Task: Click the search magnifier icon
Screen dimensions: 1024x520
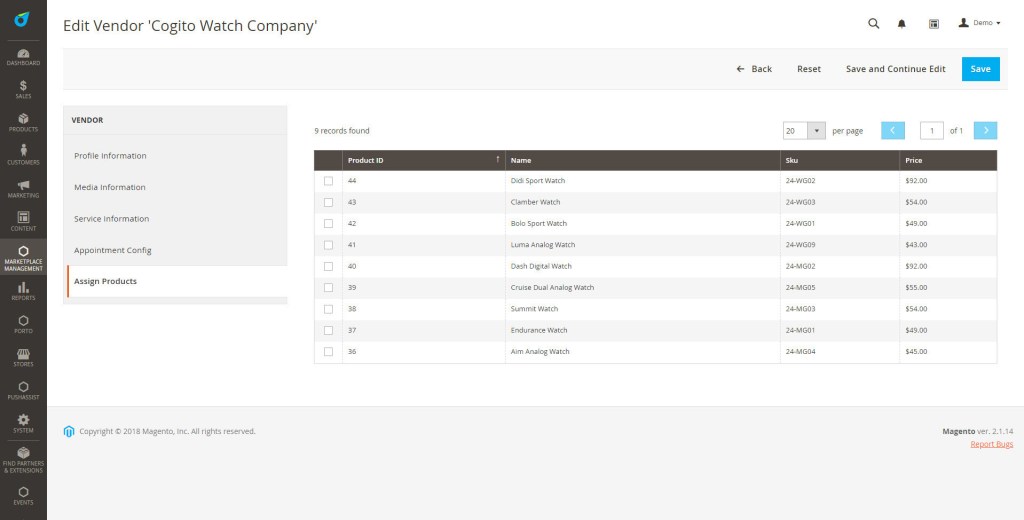Action: pos(873,24)
